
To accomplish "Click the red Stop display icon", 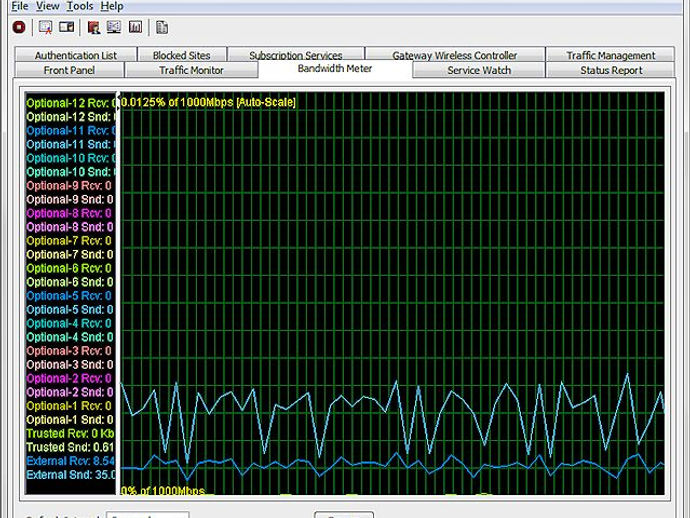I will click(19, 27).
